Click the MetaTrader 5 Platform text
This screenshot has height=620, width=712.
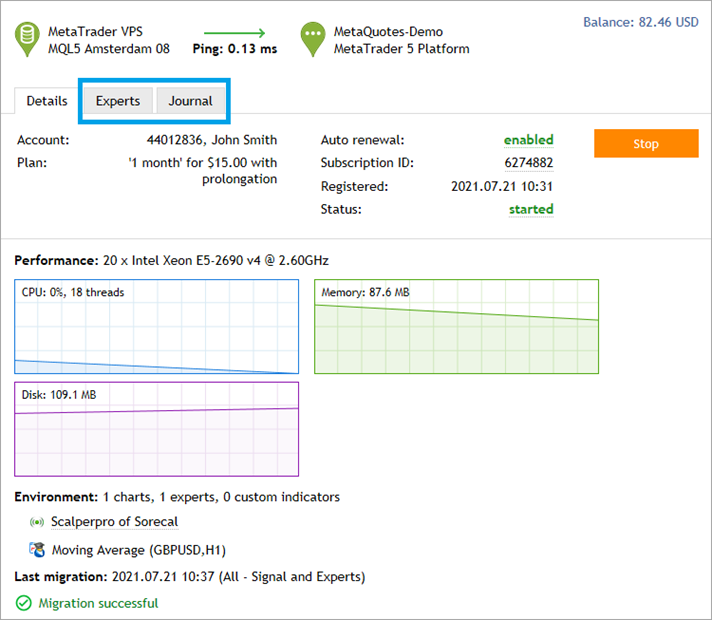click(x=401, y=49)
